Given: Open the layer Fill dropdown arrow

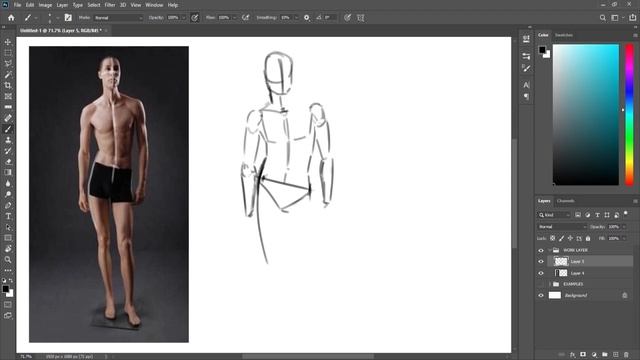Looking at the screenshot, I should click(x=624, y=238).
